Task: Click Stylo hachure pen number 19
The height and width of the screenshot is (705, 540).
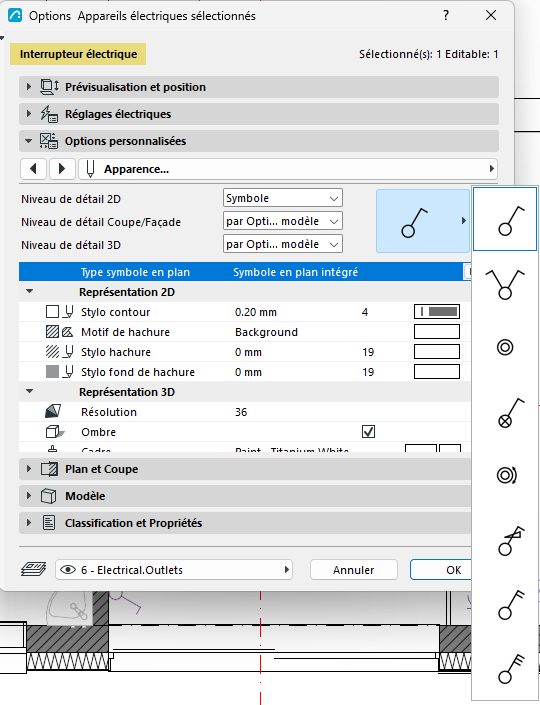Action: coord(368,352)
